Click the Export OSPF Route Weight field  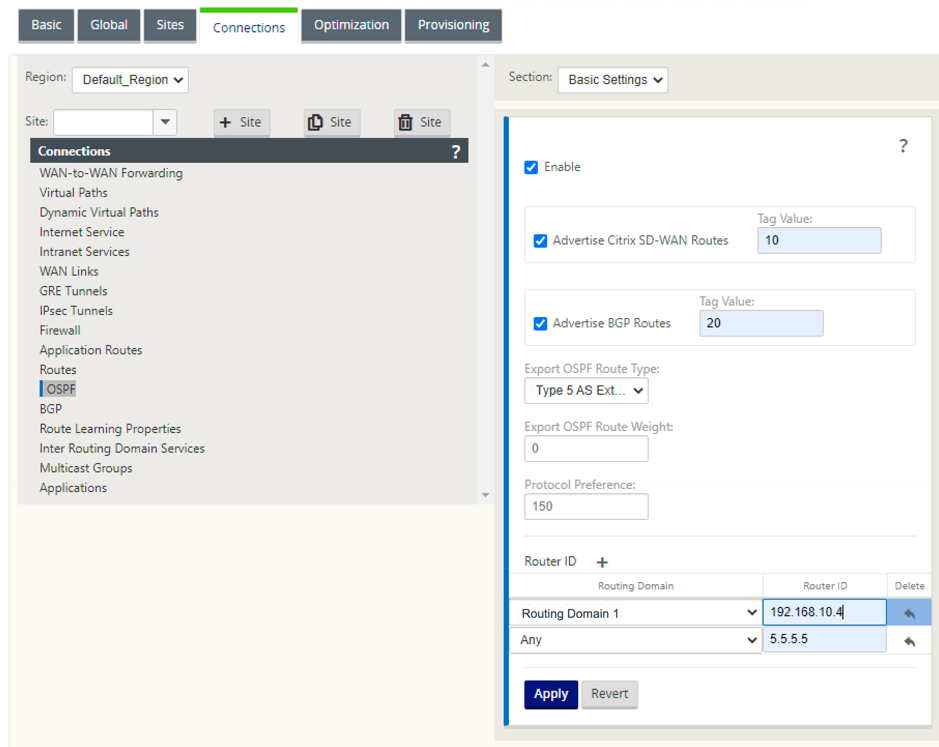586,449
